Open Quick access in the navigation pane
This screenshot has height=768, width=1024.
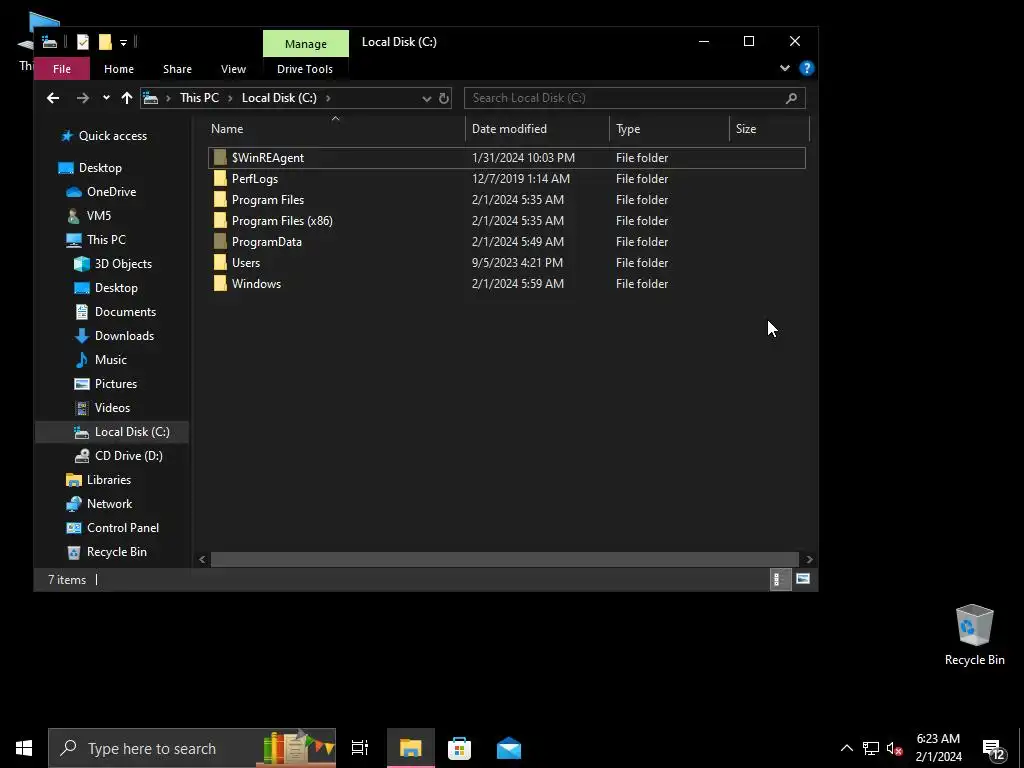[112, 136]
